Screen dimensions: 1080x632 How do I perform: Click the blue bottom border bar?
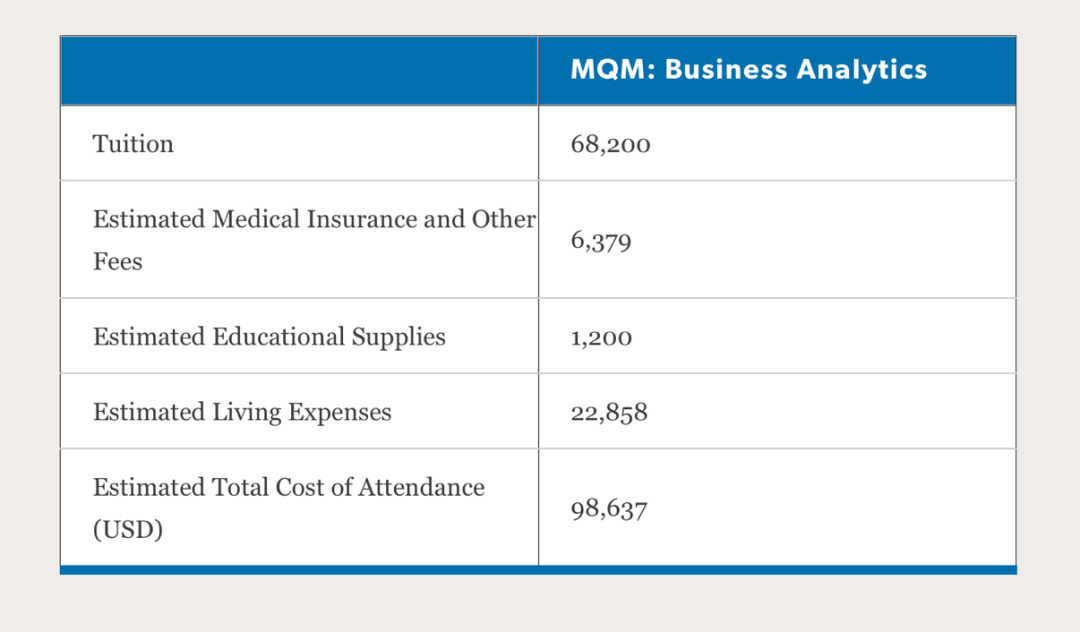point(538,570)
